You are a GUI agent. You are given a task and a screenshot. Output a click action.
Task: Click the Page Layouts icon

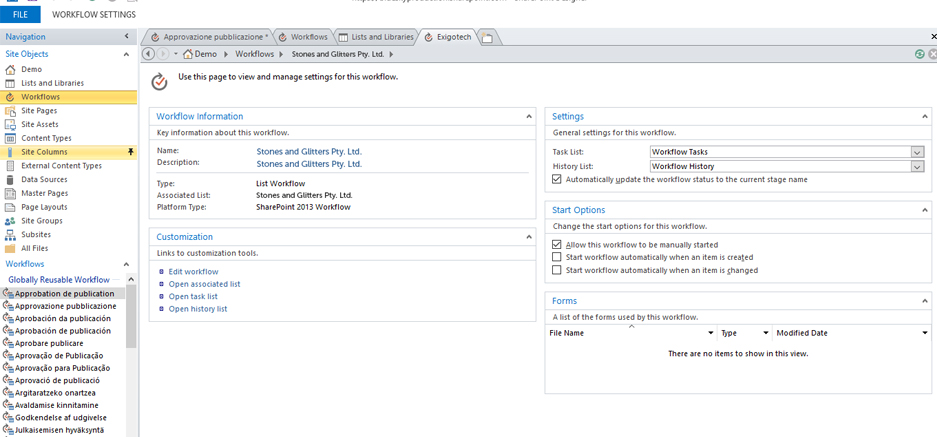[x=10, y=207]
